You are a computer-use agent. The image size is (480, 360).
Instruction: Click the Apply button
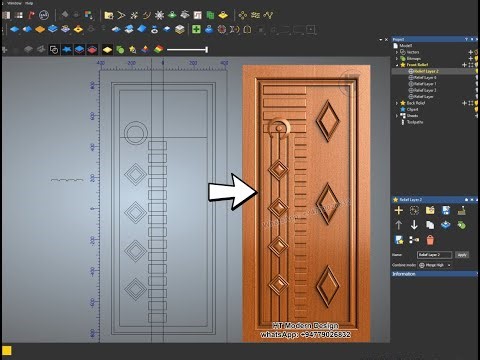pyautogui.click(x=462, y=255)
